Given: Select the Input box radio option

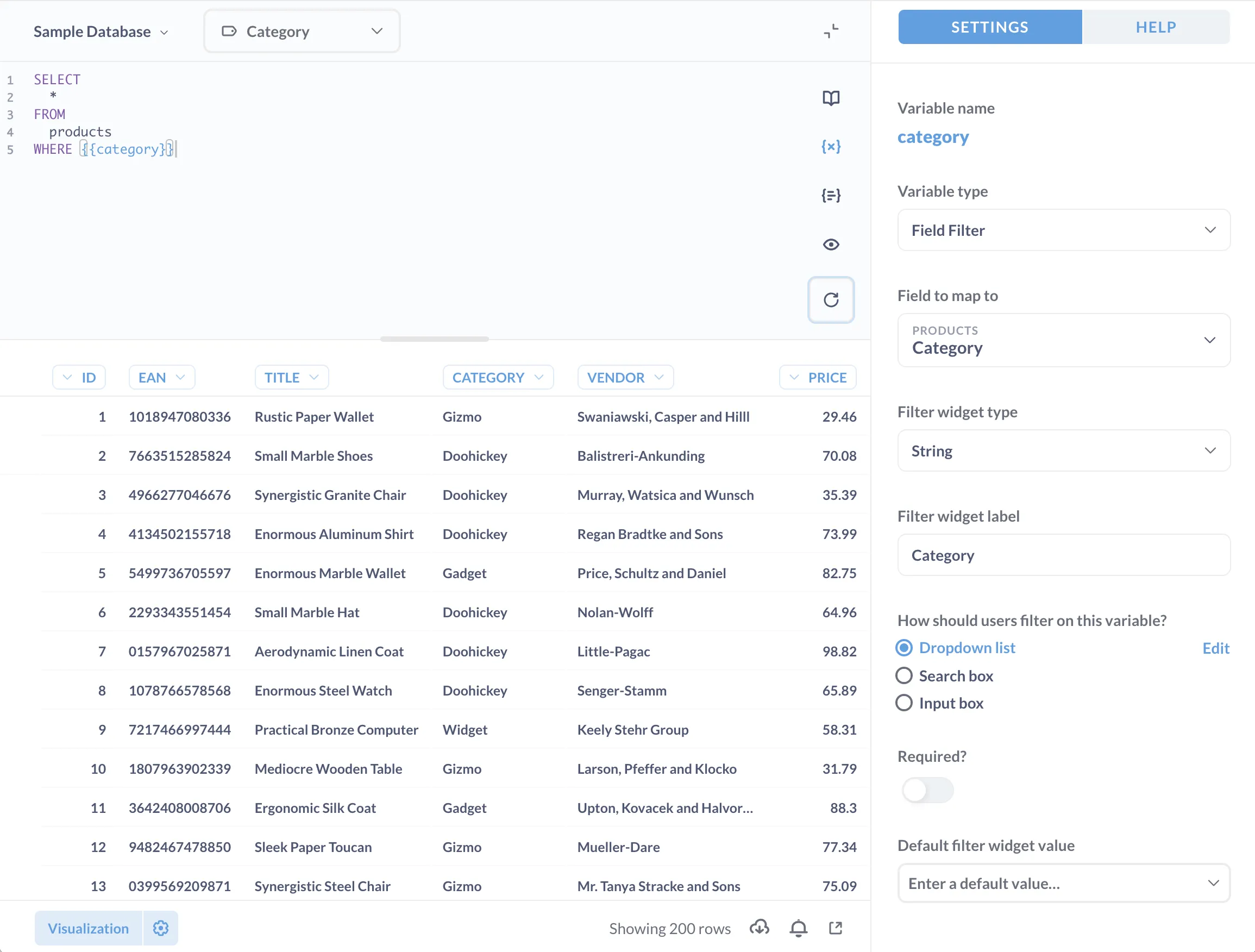Looking at the screenshot, I should (904, 703).
